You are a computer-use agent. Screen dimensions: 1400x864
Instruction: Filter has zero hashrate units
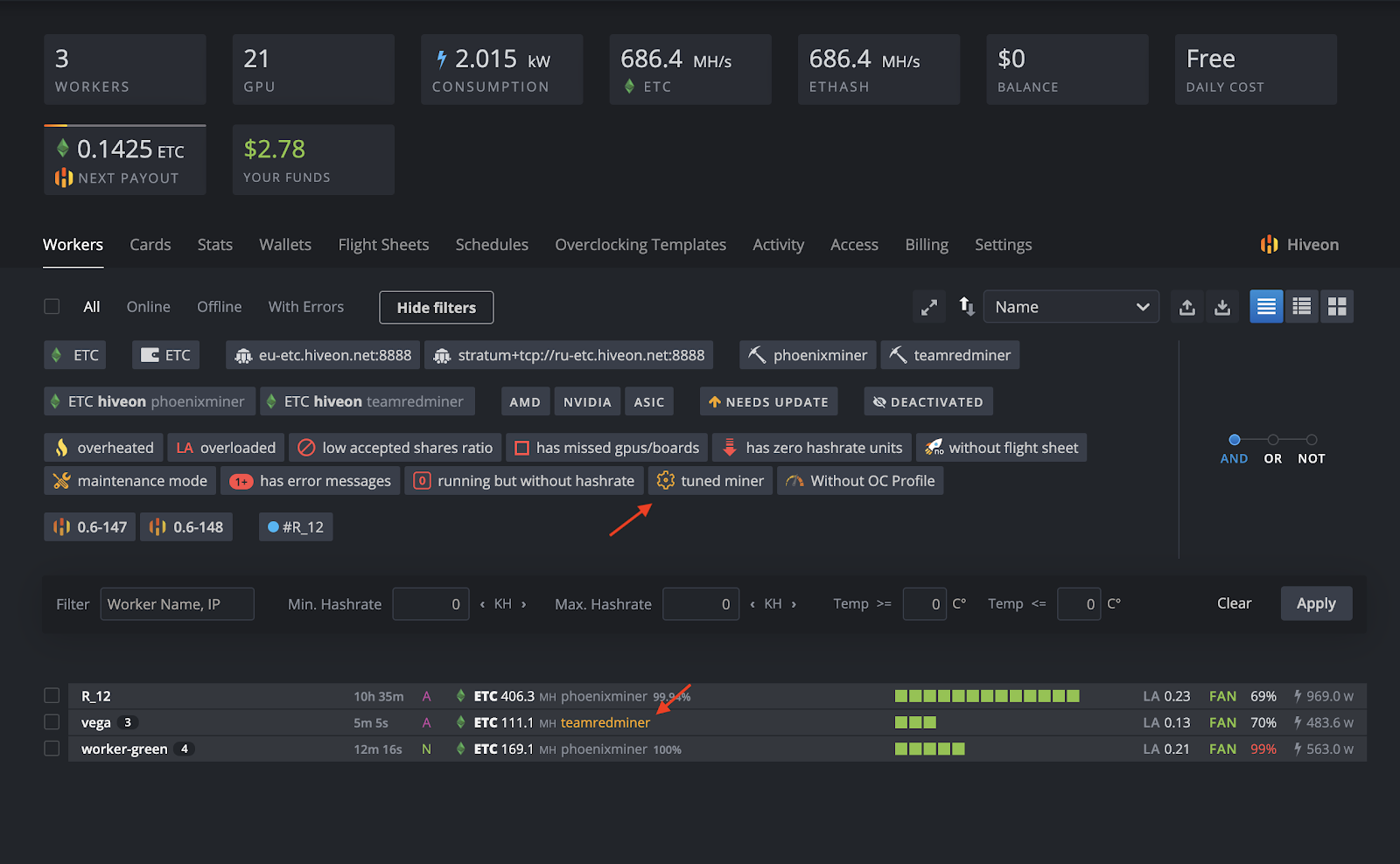(812, 448)
